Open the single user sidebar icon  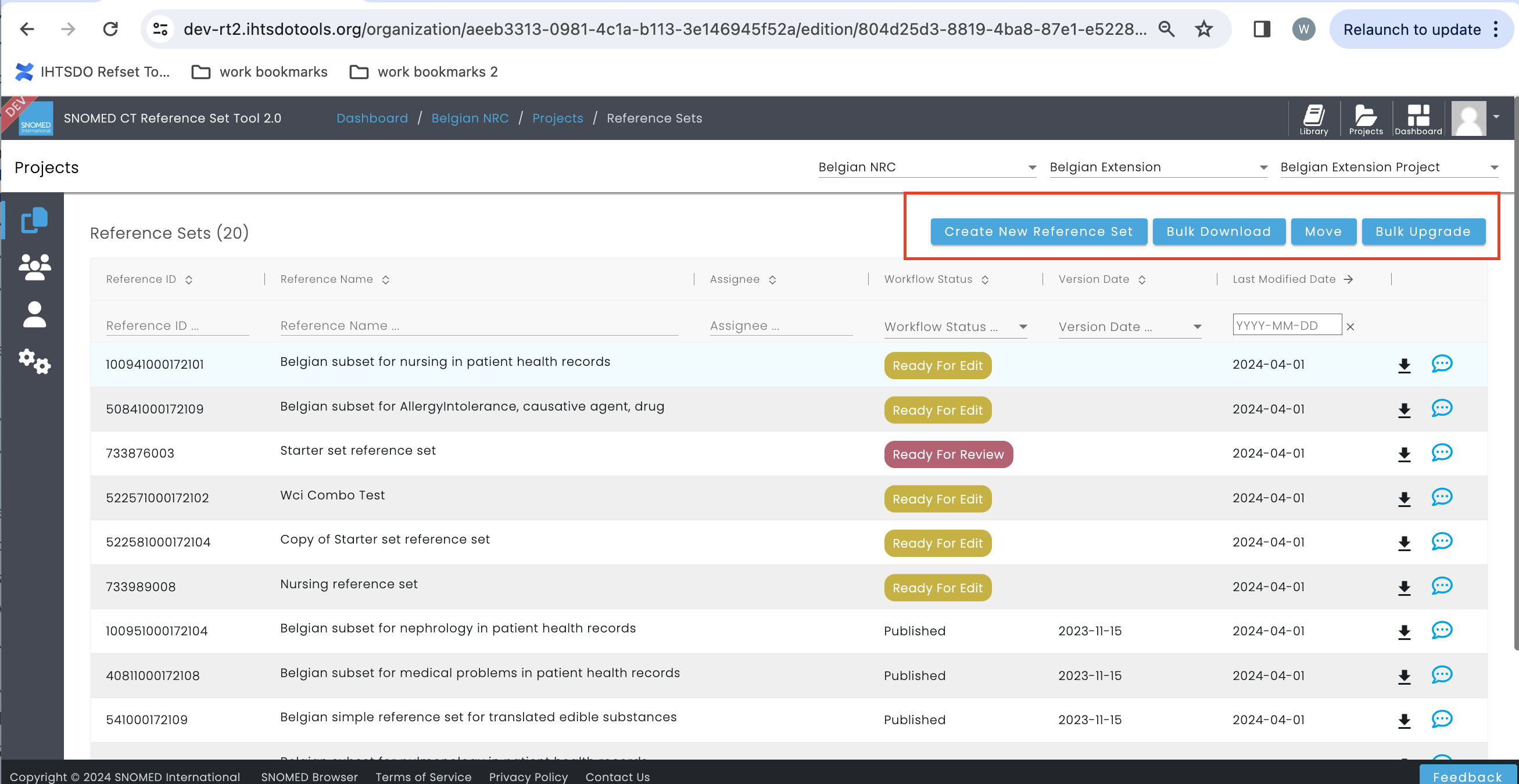(x=34, y=314)
